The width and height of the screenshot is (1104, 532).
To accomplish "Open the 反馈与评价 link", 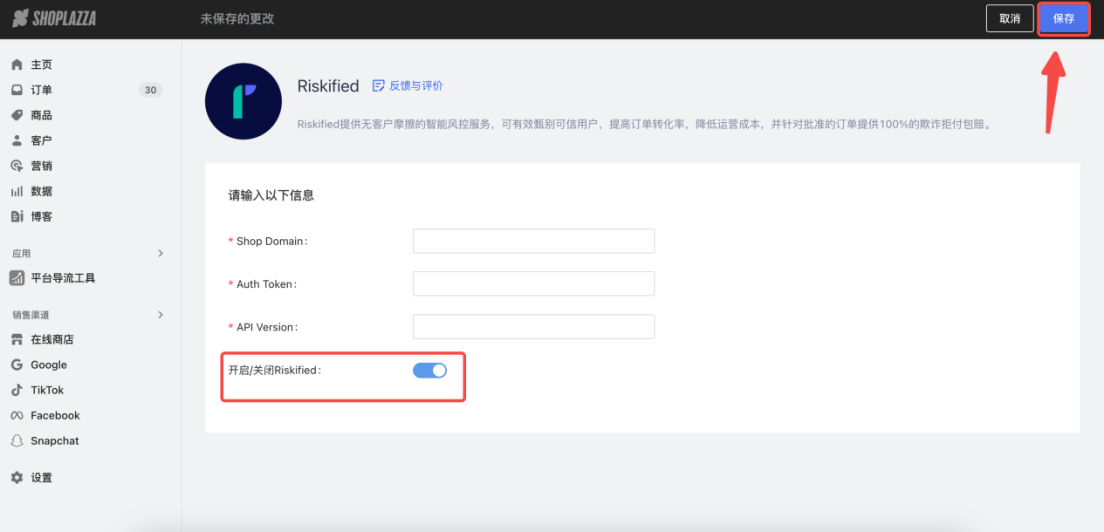I will click(x=416, y=86).
